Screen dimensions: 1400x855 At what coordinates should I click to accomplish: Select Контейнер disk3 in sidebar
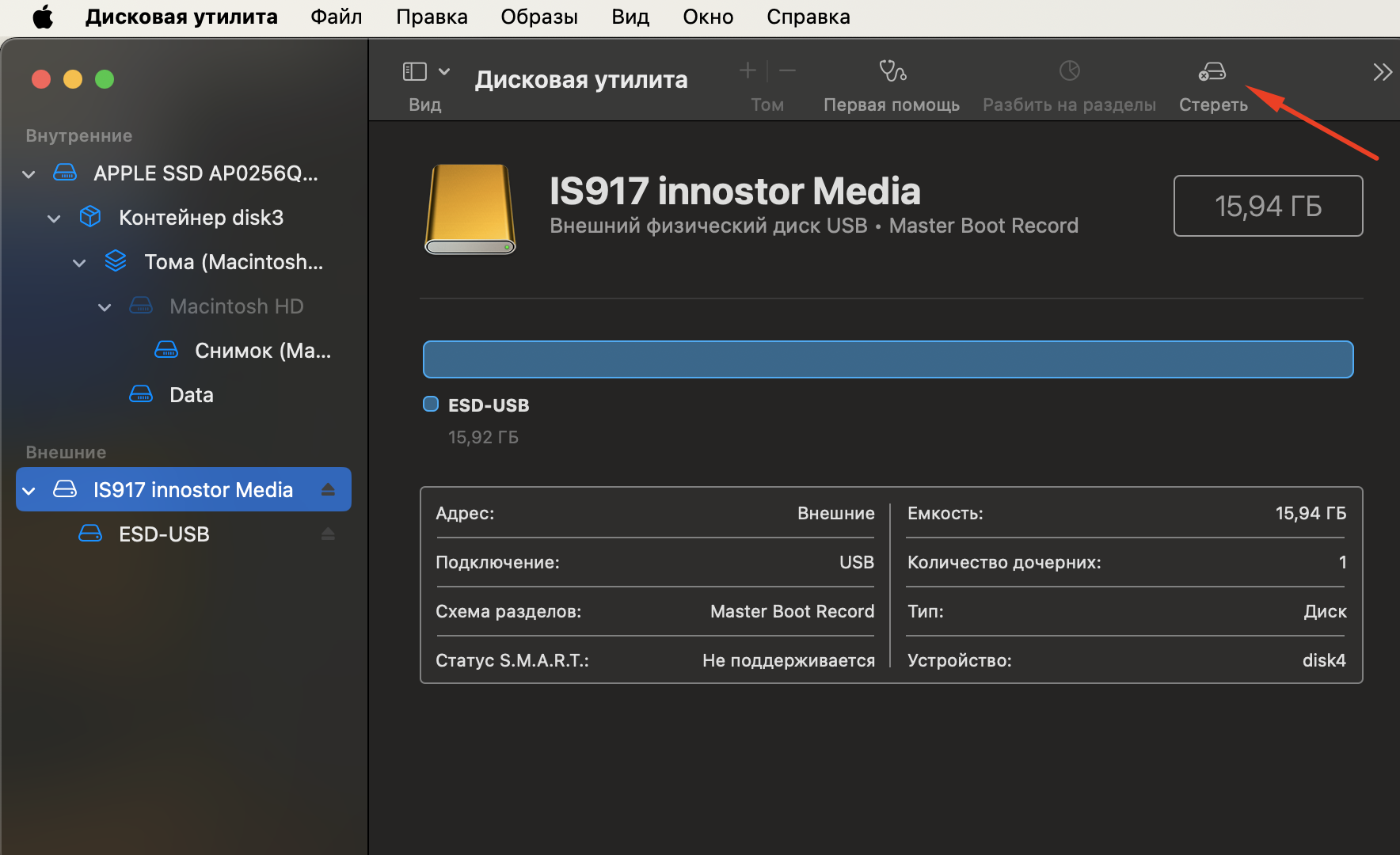point(184,218)
